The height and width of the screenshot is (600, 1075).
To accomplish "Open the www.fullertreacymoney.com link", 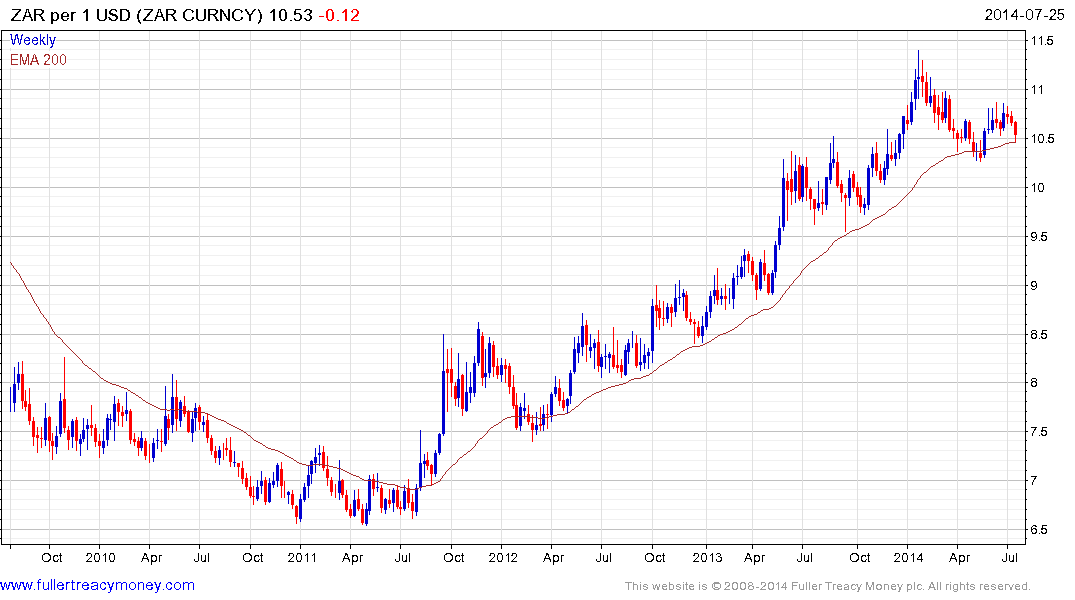I will pos(97,585).
